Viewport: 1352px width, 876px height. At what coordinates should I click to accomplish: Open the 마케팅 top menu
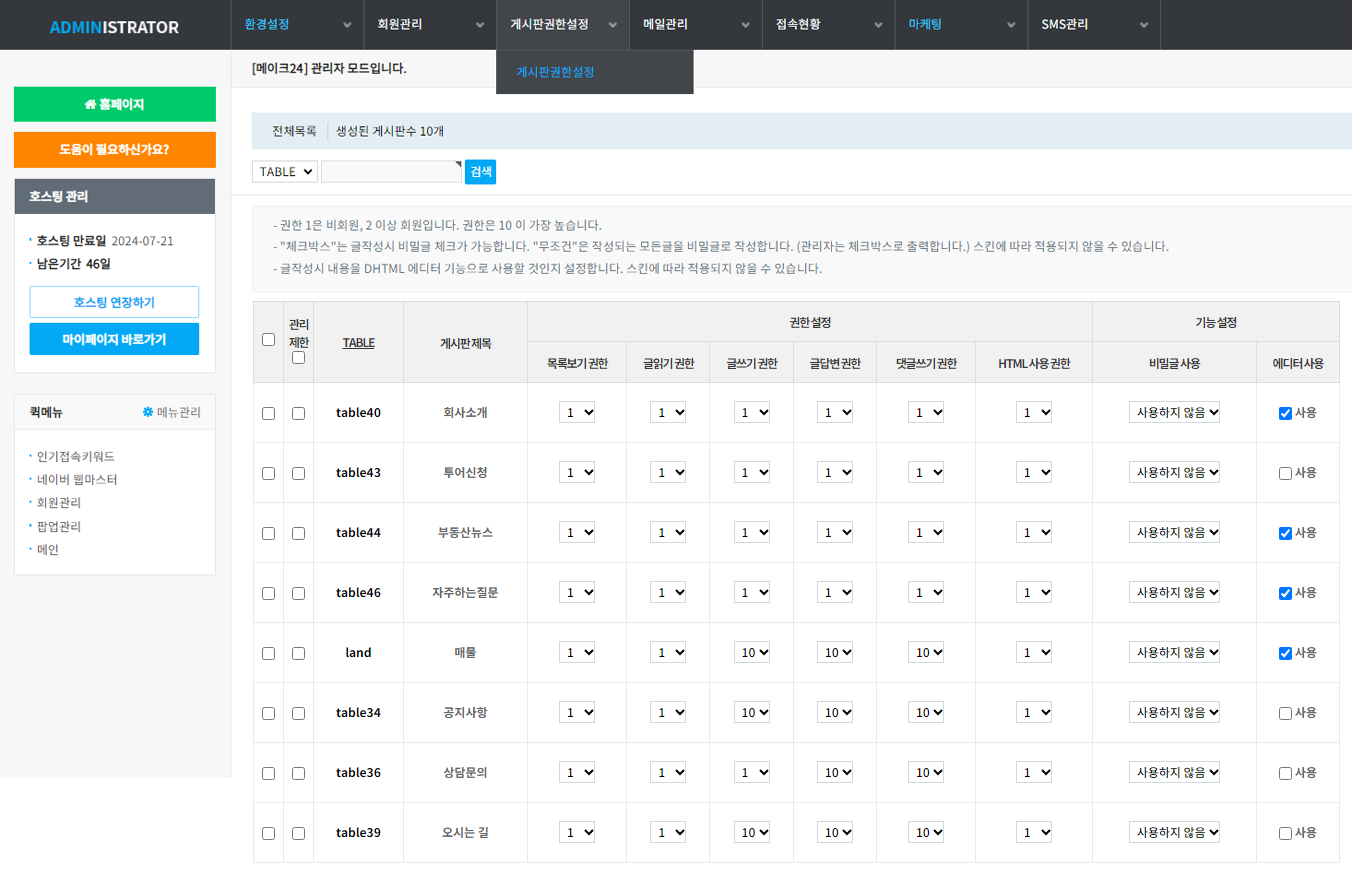961,24
